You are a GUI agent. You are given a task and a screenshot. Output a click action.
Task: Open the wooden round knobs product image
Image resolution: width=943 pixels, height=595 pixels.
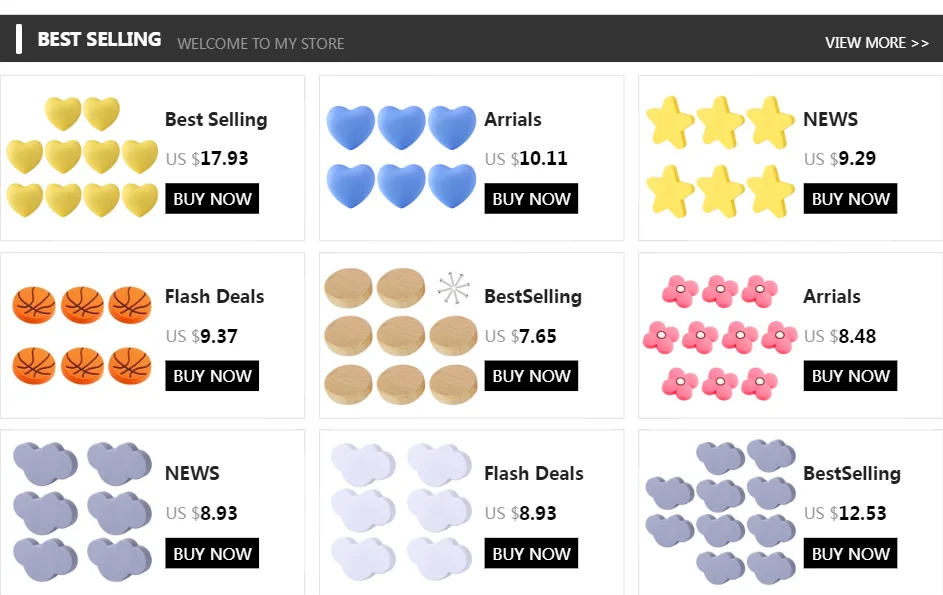tap(401, 336)
